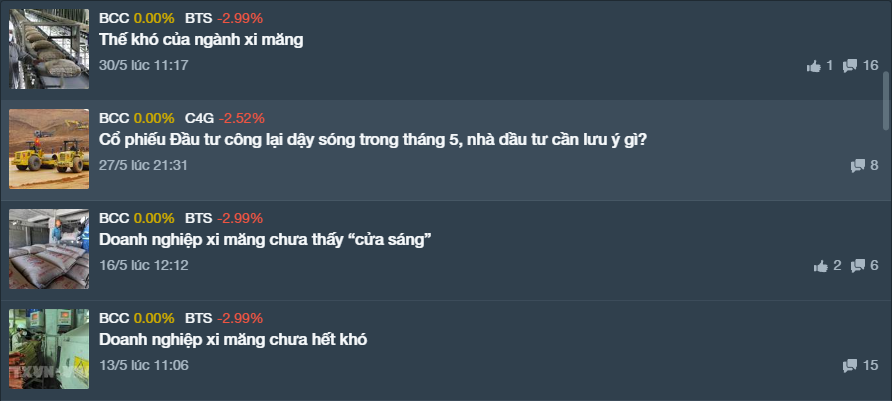The width and height of the screenshot is (892, 401).
Task: Open the "Cổ phiếu Đầu tư công" article
Action: [373, 139]
